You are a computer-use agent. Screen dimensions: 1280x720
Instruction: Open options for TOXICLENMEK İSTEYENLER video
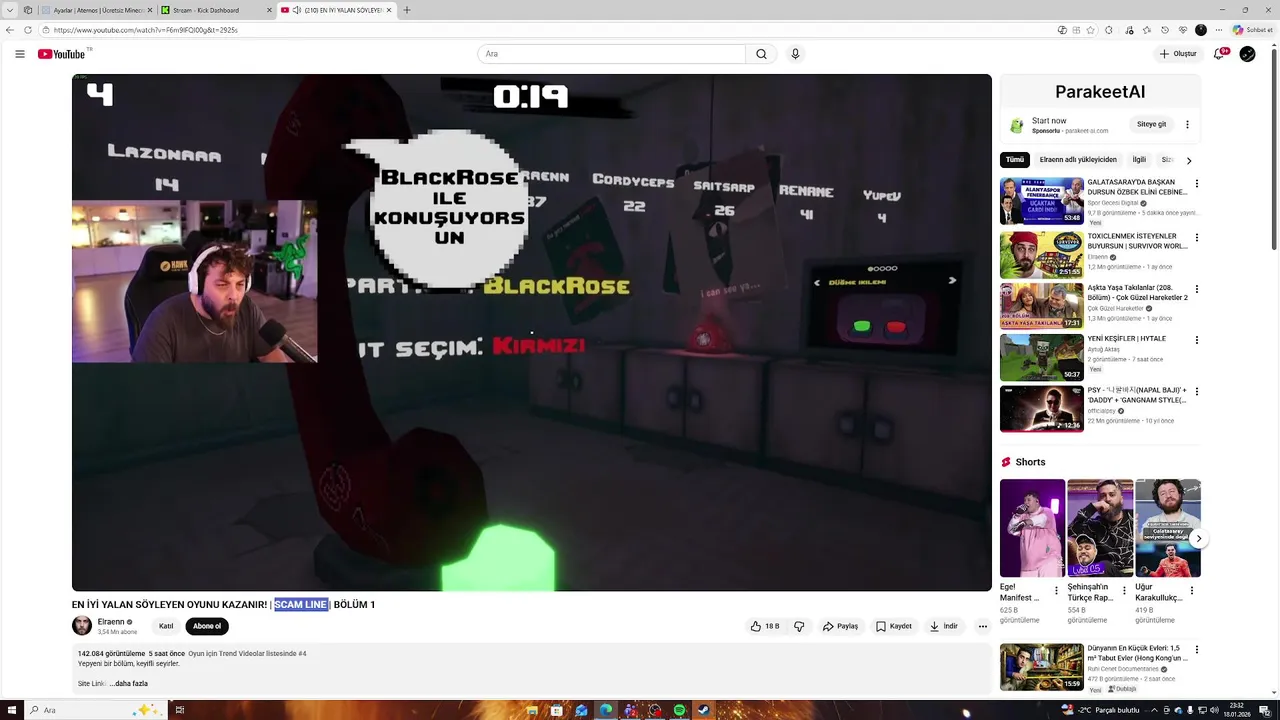1196,238
